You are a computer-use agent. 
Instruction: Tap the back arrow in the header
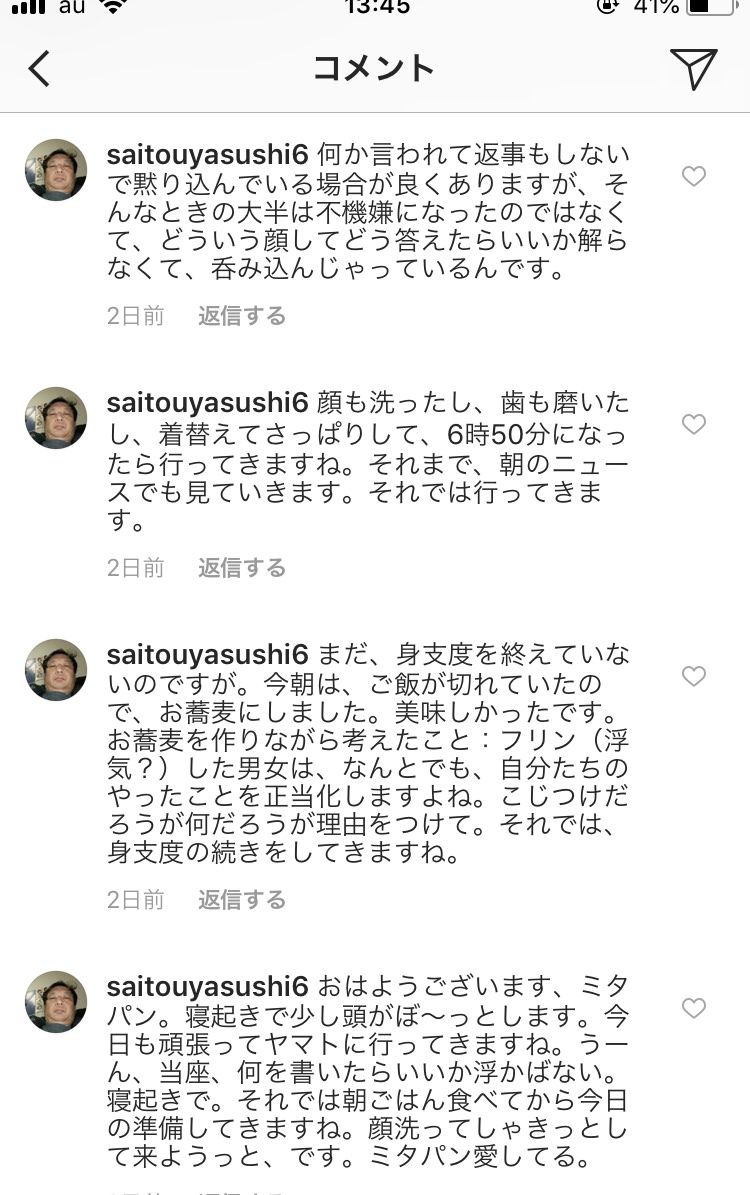[40, 69]
